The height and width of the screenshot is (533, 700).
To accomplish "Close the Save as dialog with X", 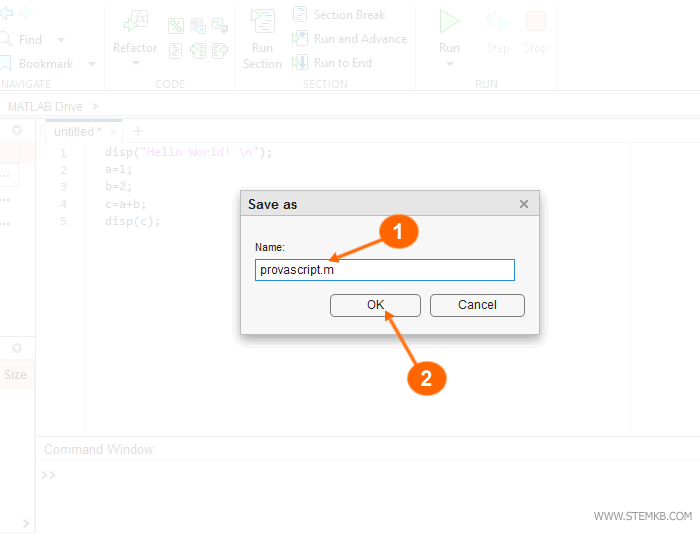I will 523,204.
